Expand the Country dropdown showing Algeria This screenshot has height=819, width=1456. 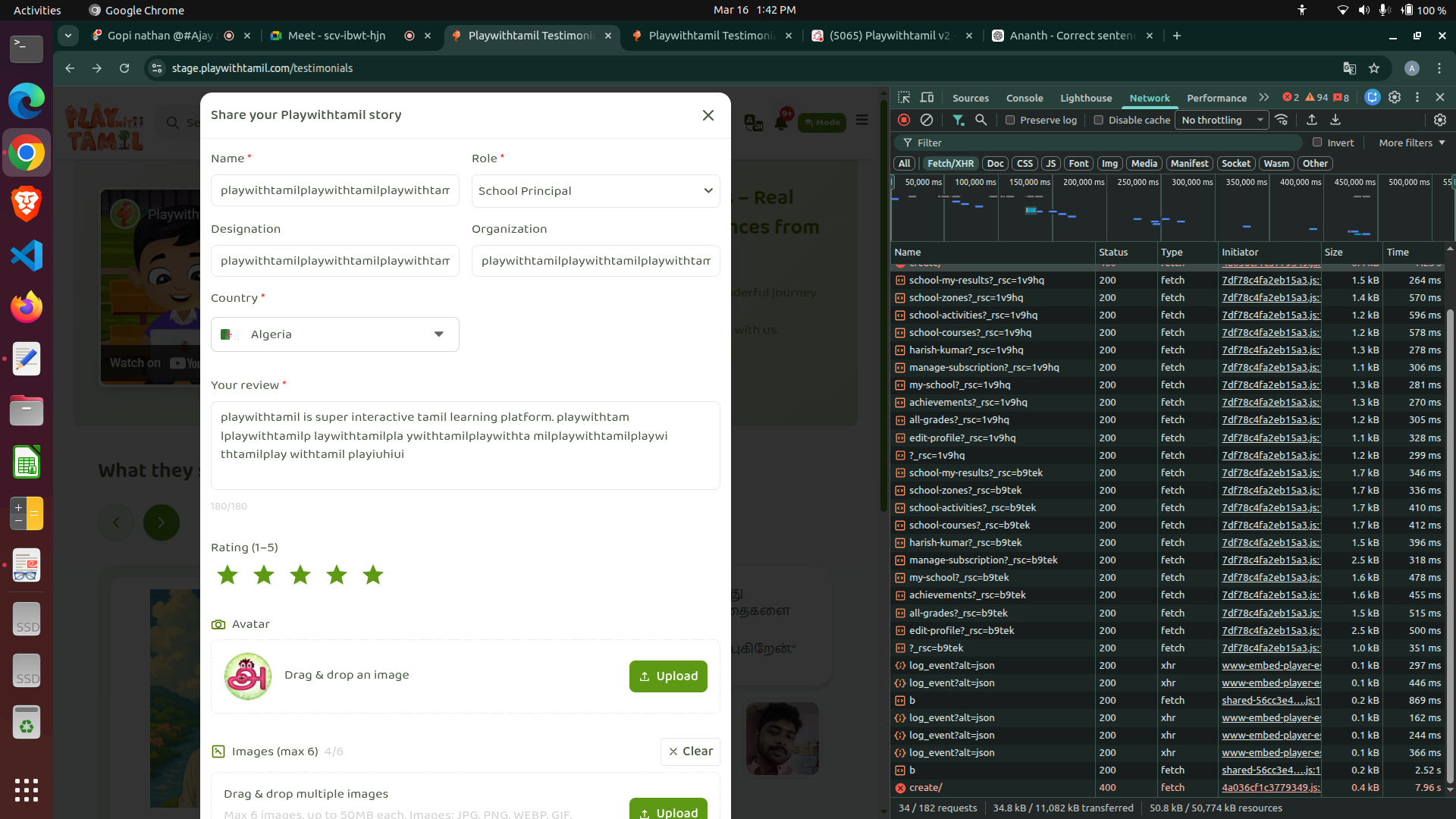pyautogui.click(x=334, y=334)
